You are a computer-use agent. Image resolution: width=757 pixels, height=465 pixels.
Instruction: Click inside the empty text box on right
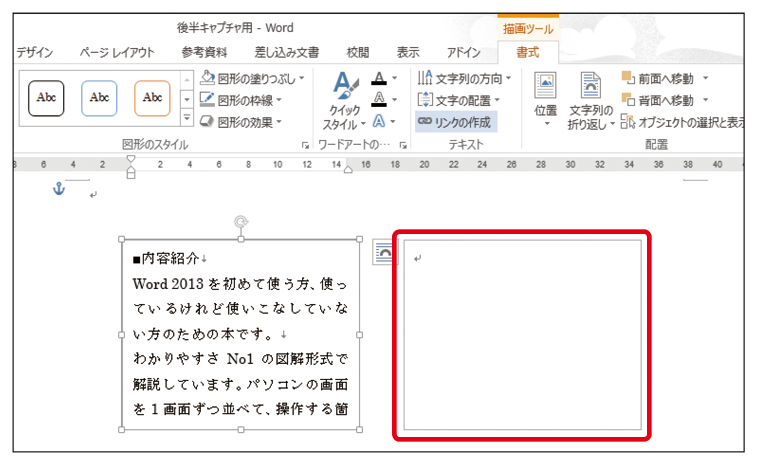coord(521,335)
